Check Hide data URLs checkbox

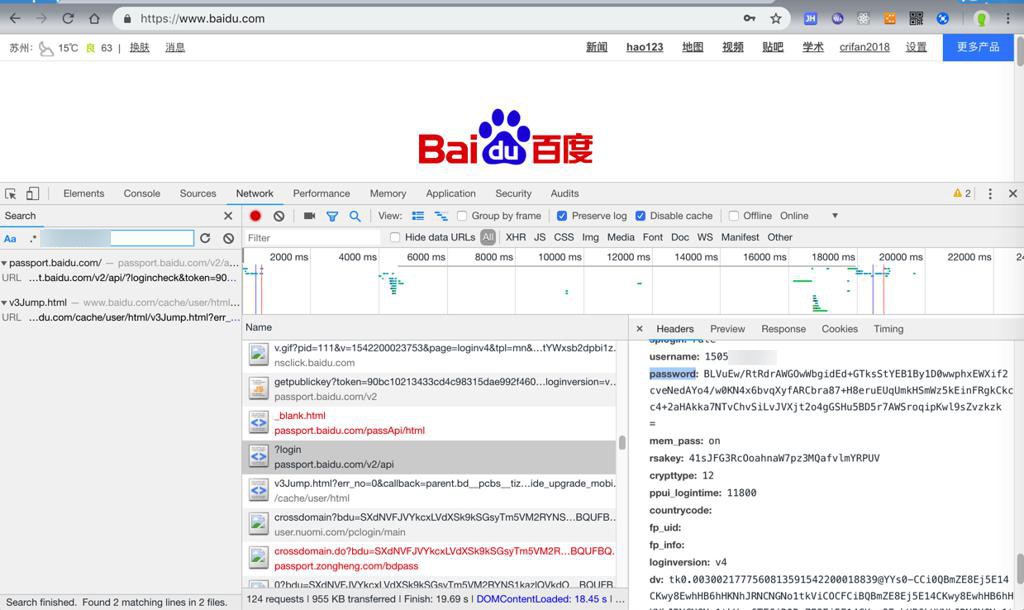pos(394,237)
